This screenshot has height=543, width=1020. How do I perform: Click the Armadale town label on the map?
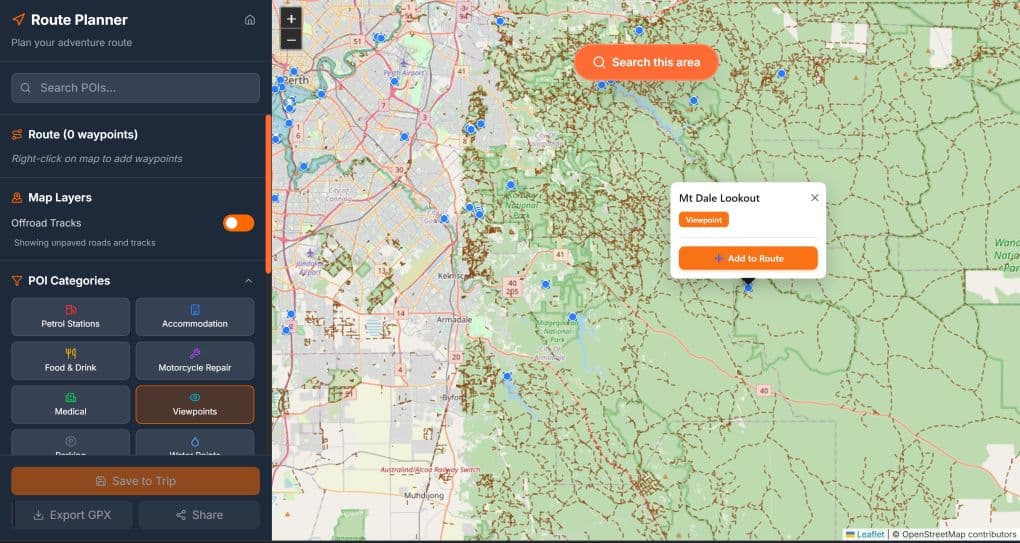[453, 320]
